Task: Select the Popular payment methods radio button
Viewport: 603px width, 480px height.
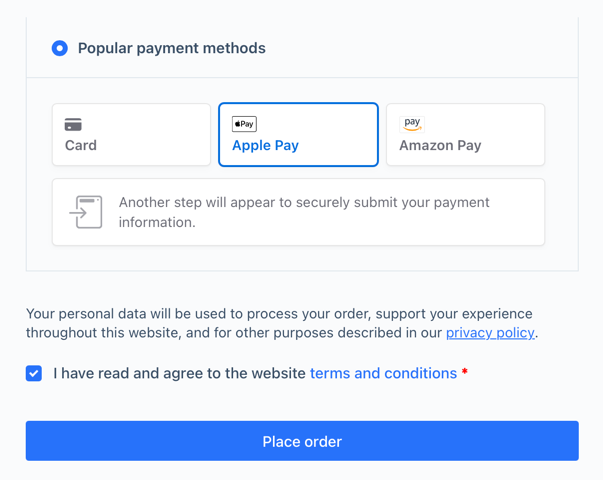Action: pos(60,48)
